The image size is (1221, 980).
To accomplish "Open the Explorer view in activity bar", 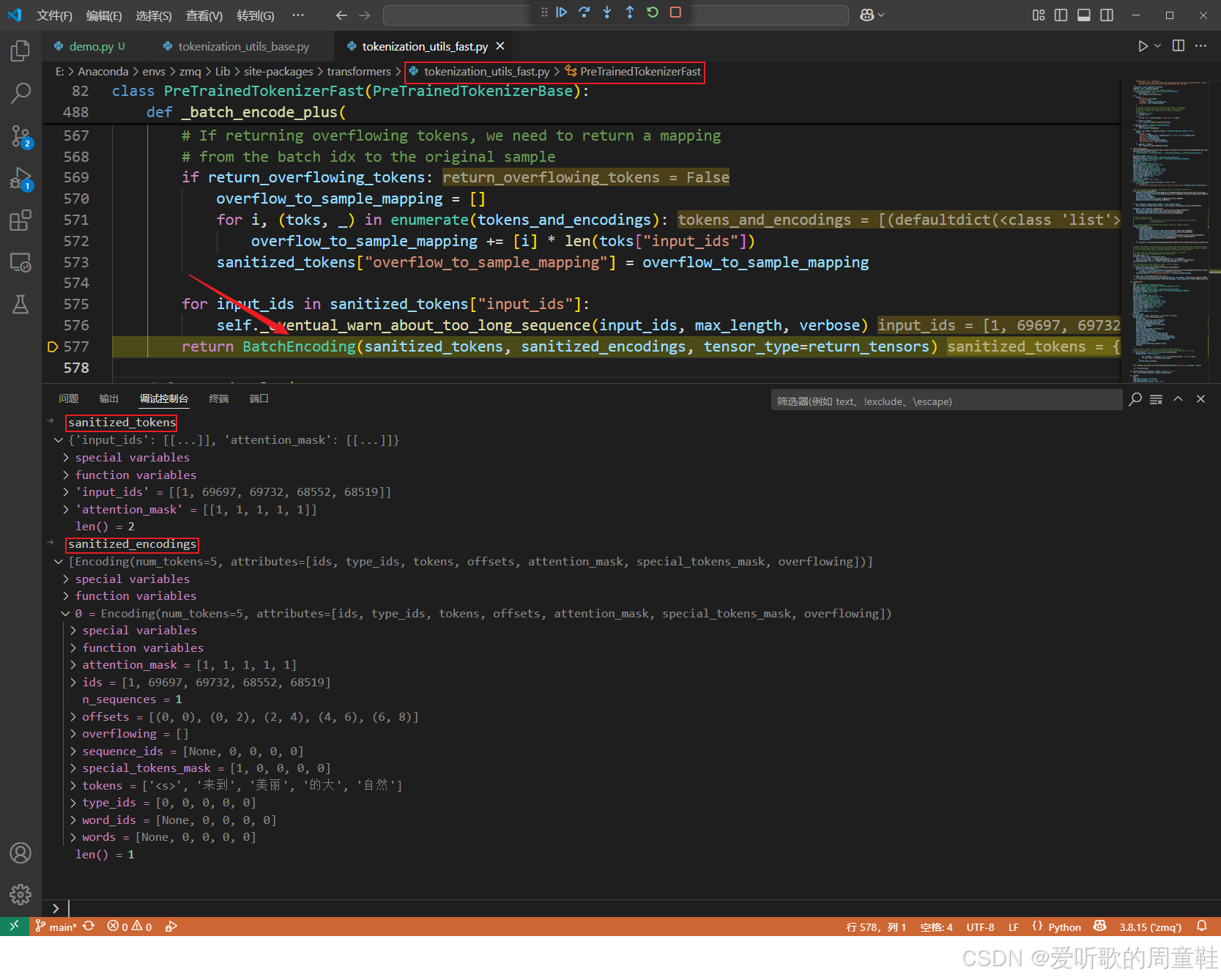I will click(21, 51).
